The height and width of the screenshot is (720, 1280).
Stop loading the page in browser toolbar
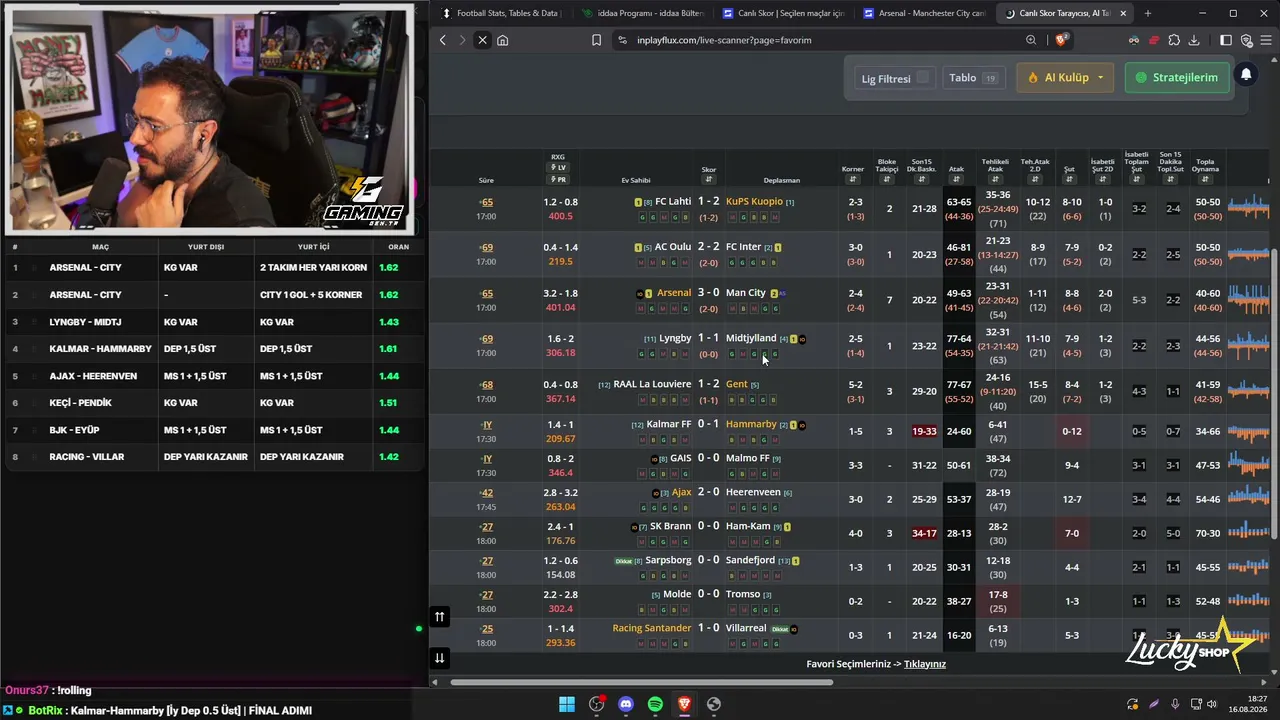point(482,40)
